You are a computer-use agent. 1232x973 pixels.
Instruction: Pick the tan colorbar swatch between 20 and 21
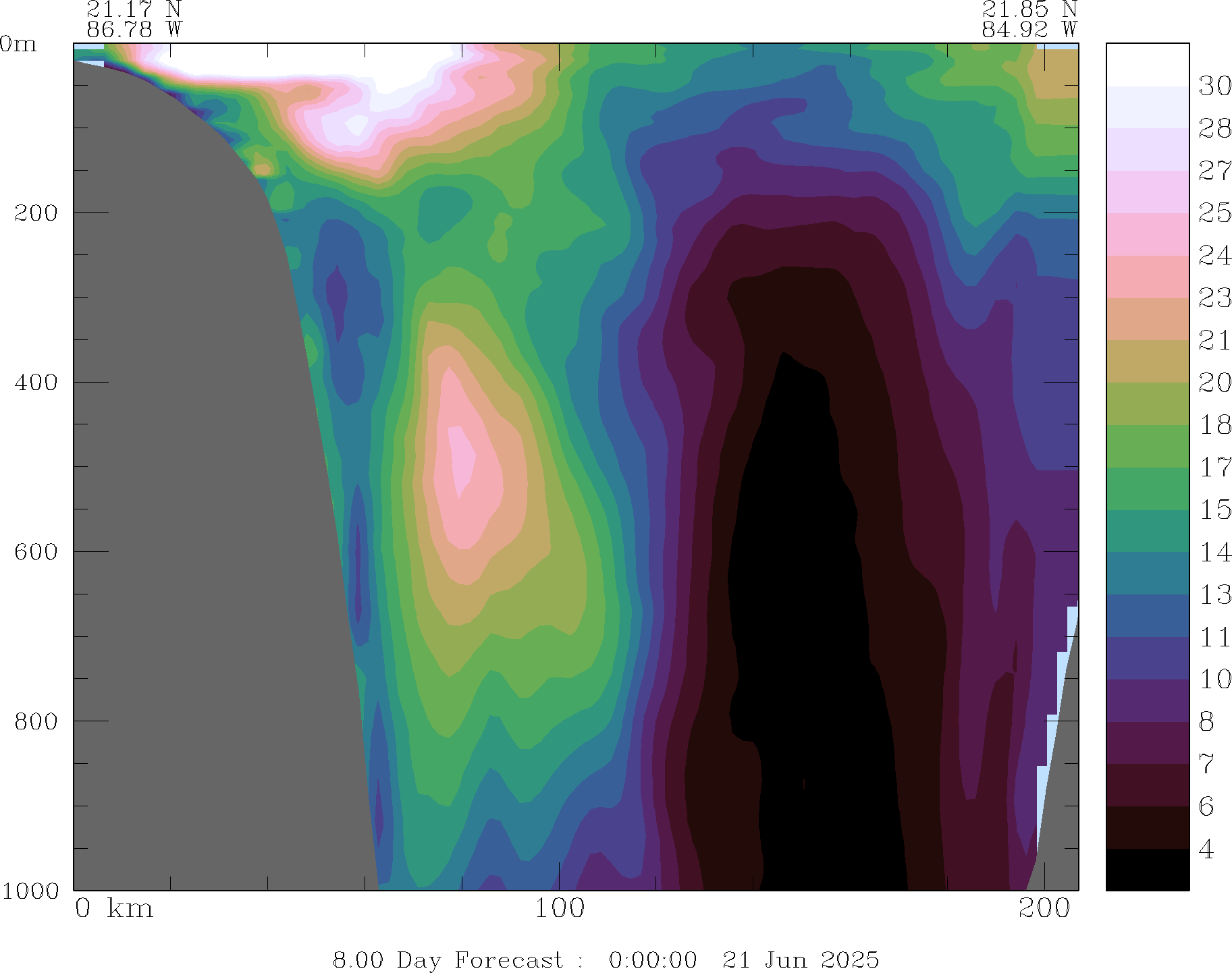pyautogui.click(x=1147, y=361)
